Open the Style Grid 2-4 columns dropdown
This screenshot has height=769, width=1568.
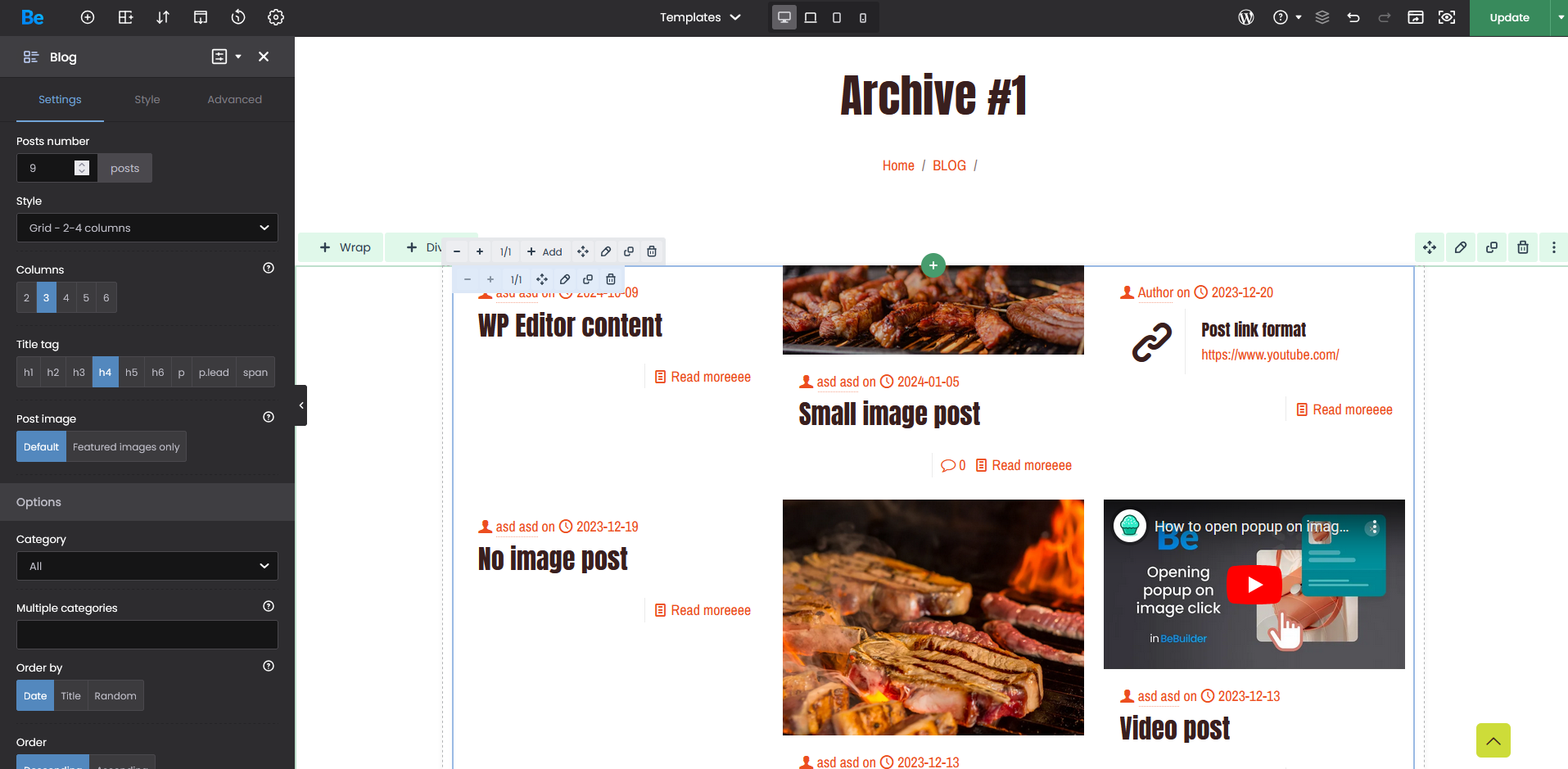click(x=147, y=228)
